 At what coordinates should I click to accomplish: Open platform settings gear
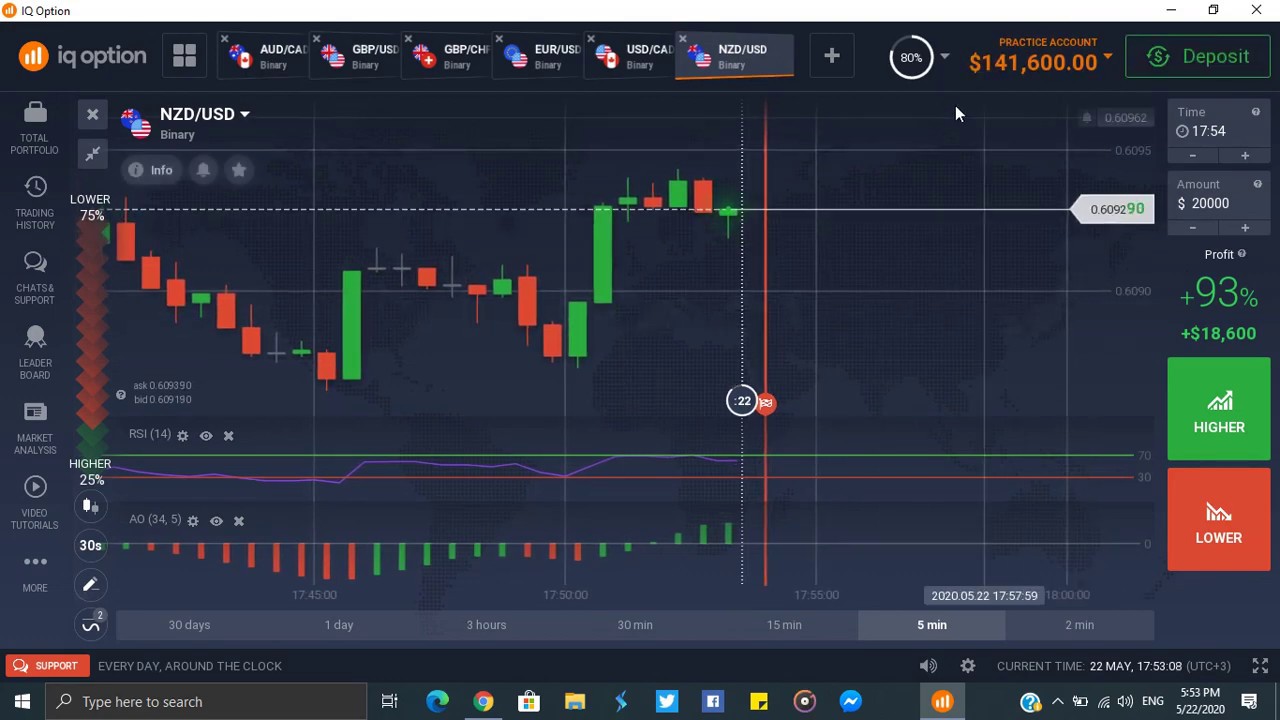968,666
